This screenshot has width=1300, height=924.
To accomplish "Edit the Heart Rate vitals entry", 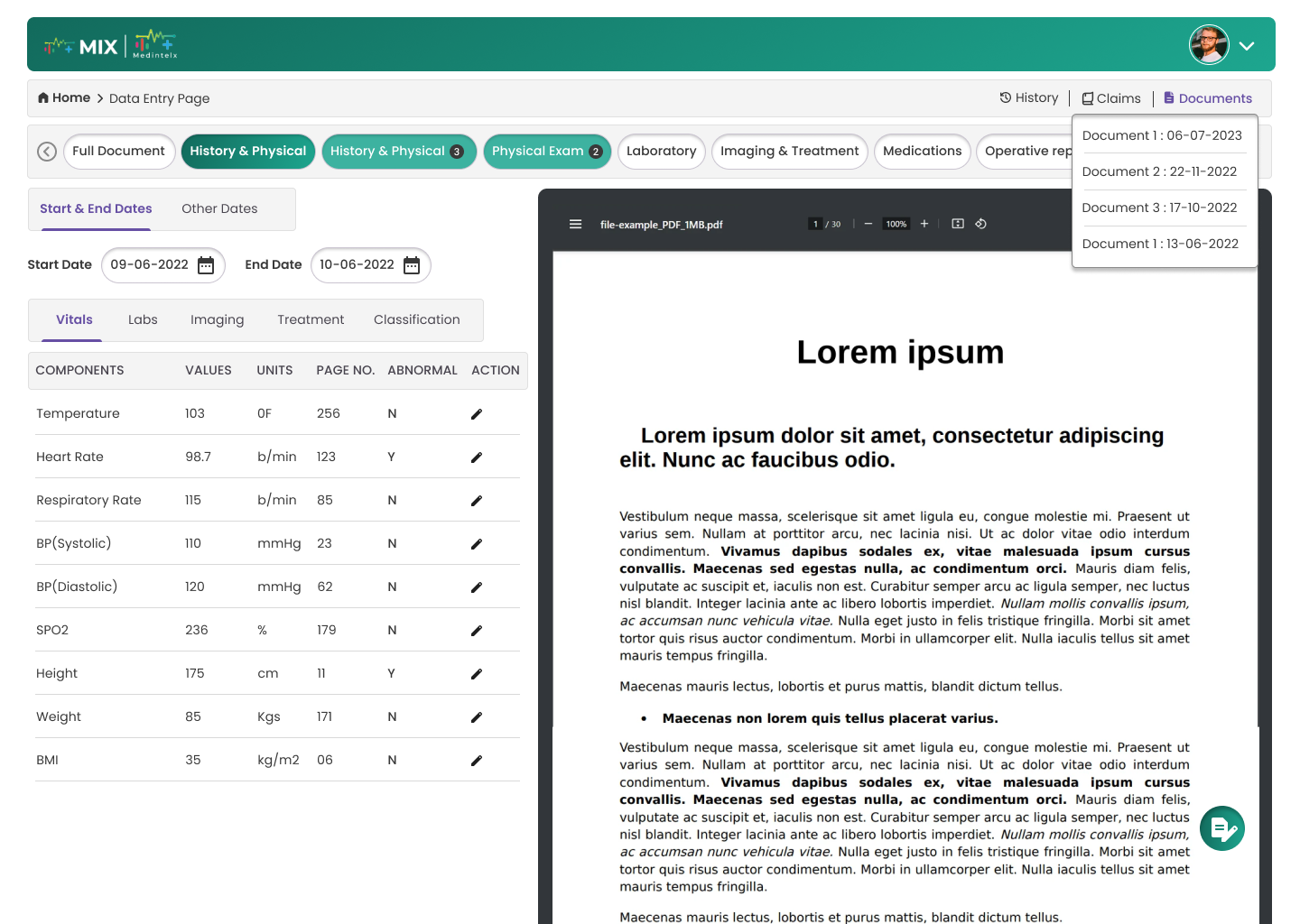I will [477, 457].
